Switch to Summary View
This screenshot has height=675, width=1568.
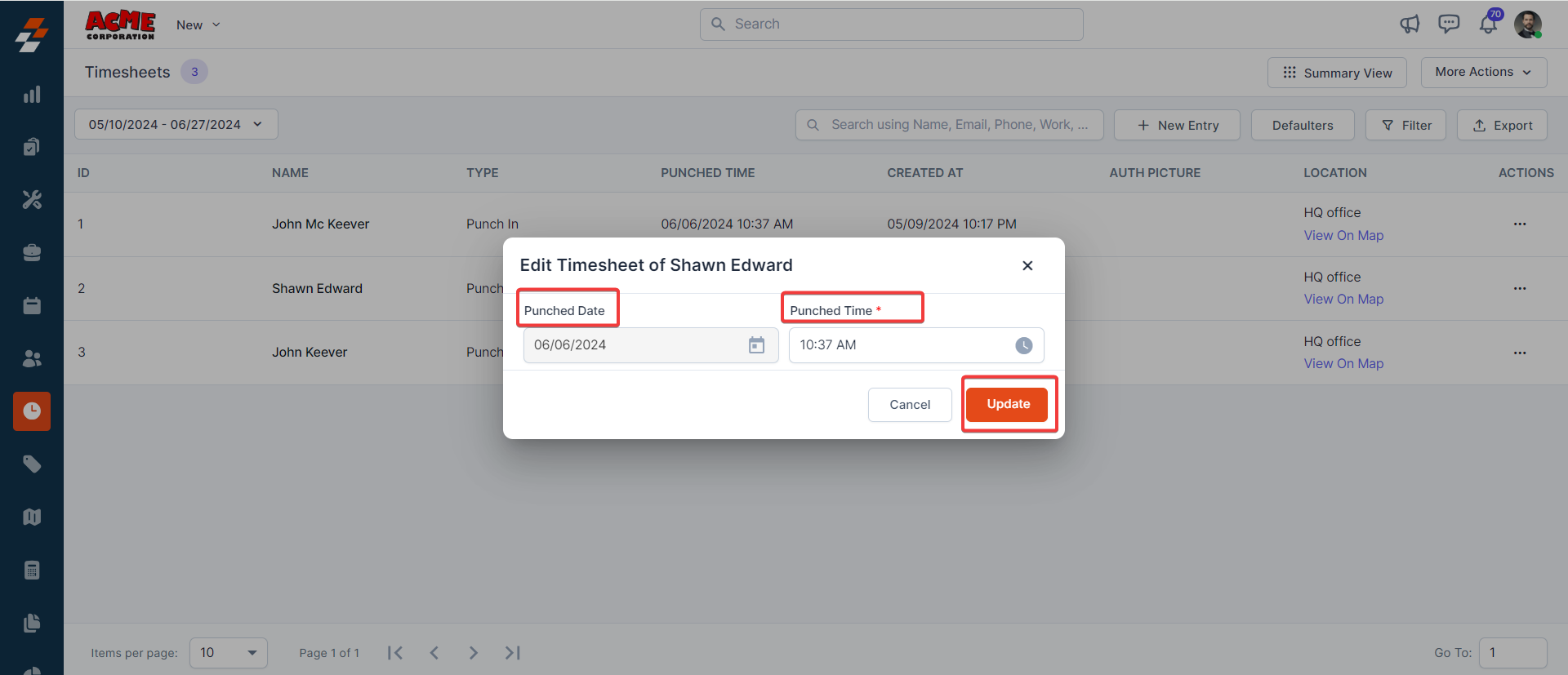point(1337,73)
